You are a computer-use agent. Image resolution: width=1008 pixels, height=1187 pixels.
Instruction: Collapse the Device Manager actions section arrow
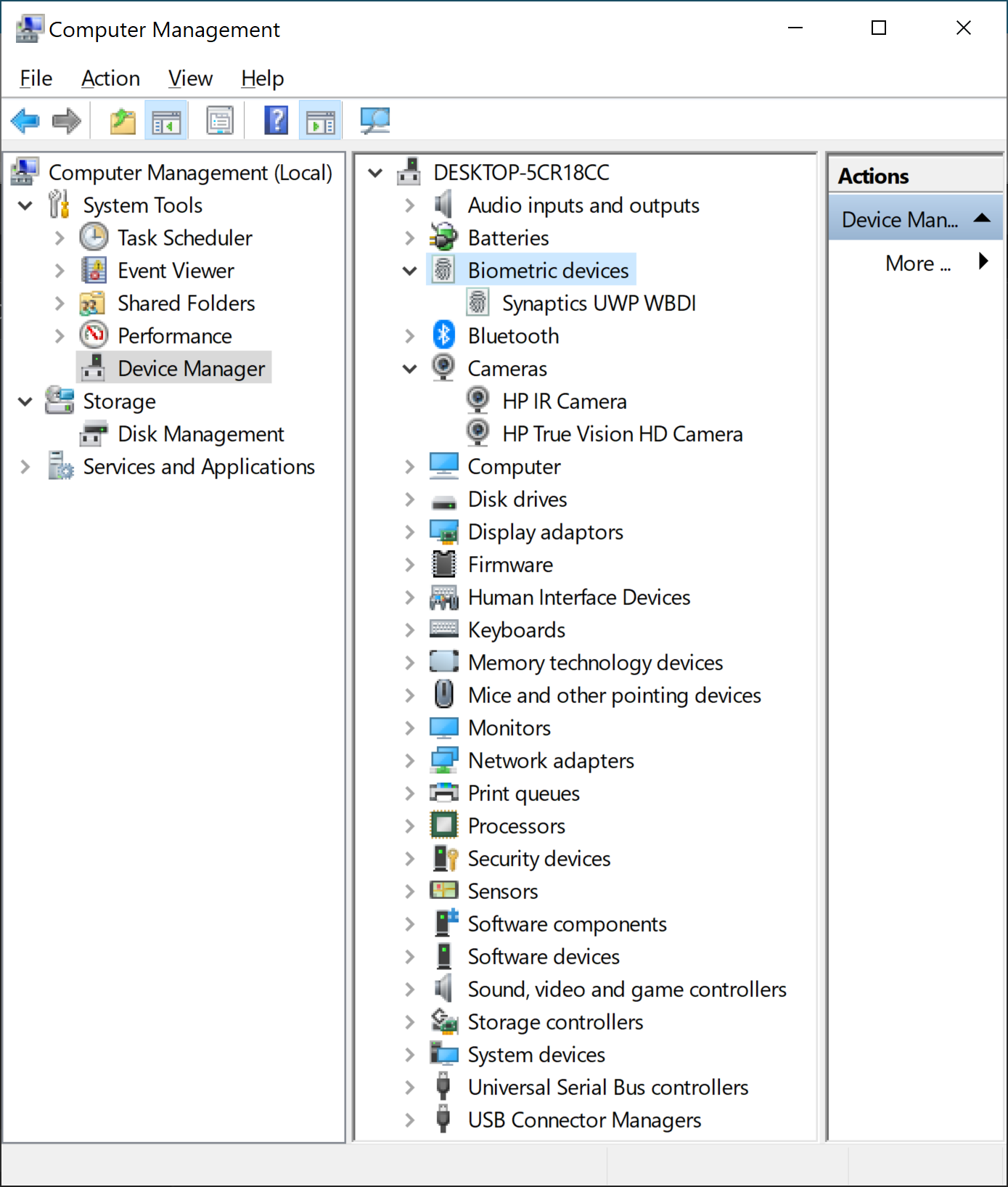(x=982, y=219)
